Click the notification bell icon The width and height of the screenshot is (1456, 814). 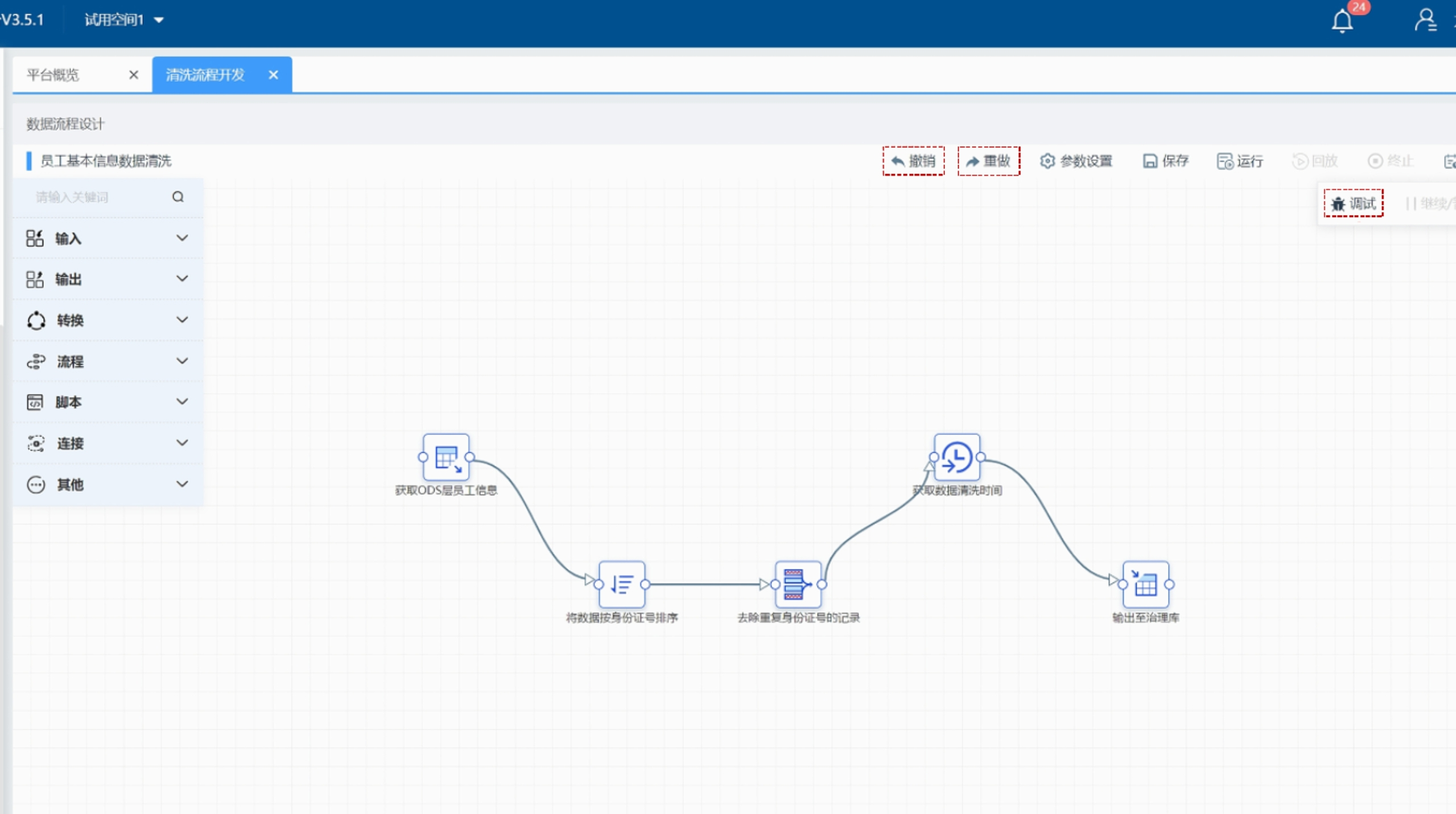point(1342,22)
